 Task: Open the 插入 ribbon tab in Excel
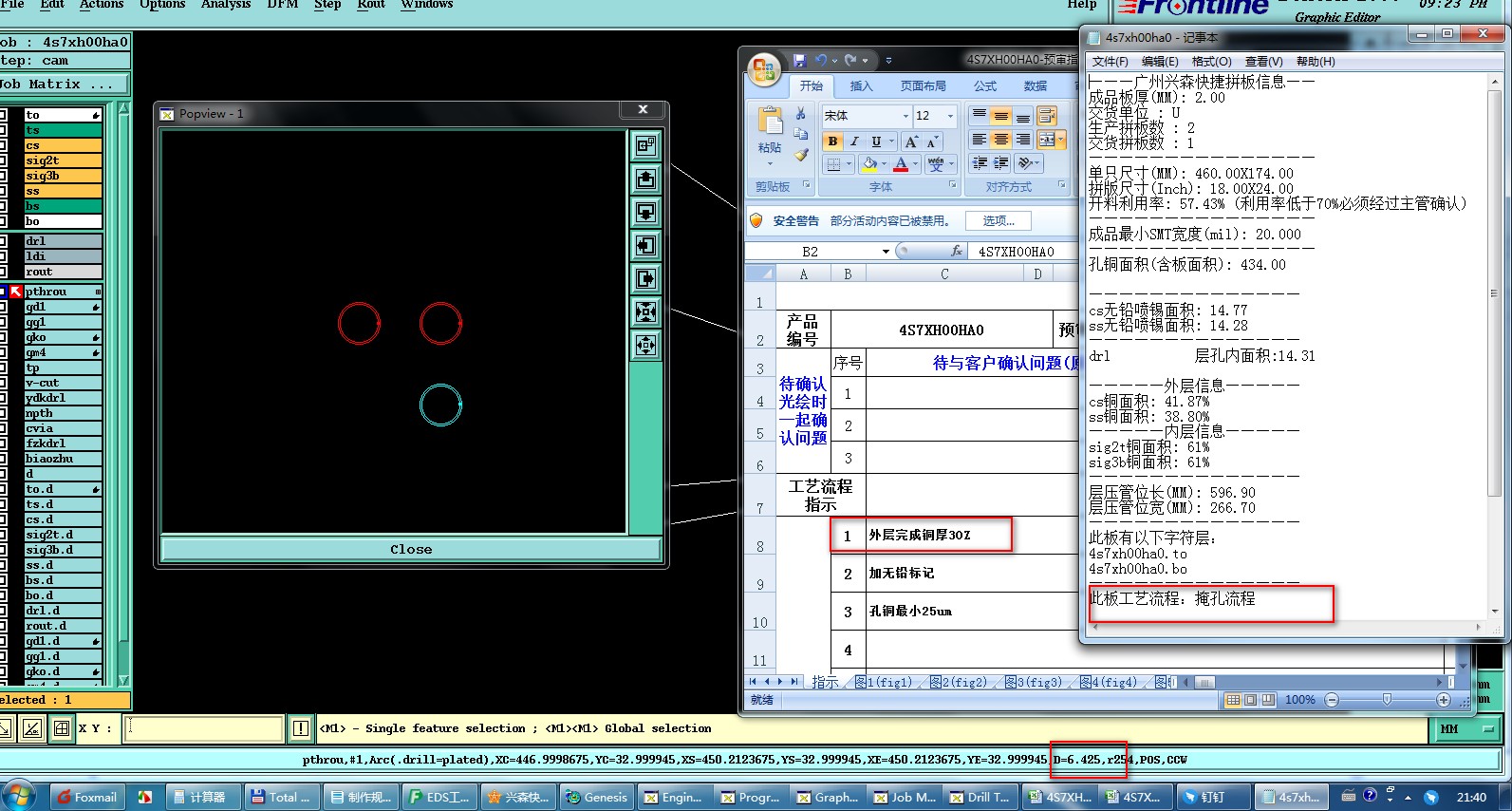click(x=861, y=86)
